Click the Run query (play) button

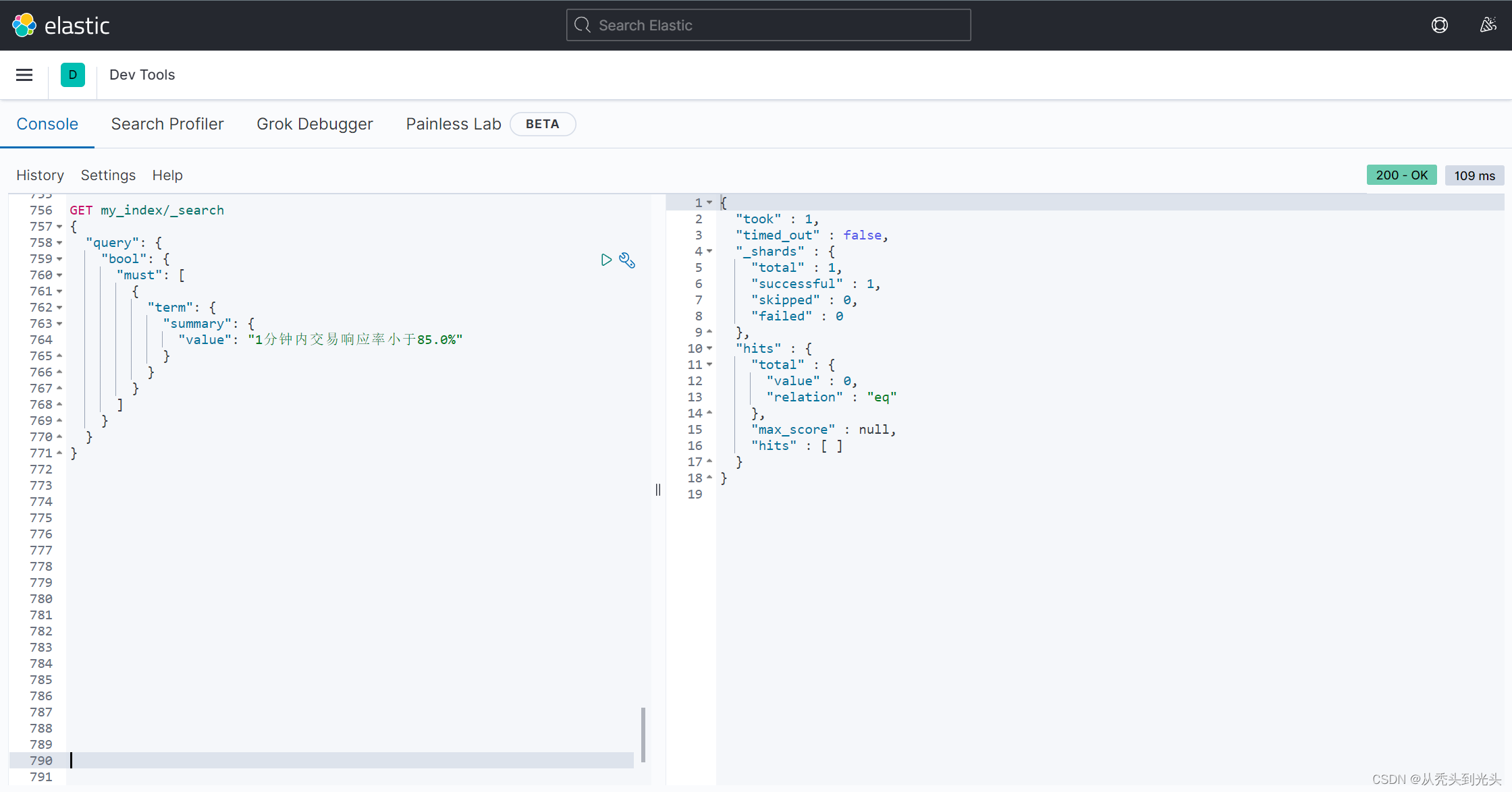tap(606, 260)
